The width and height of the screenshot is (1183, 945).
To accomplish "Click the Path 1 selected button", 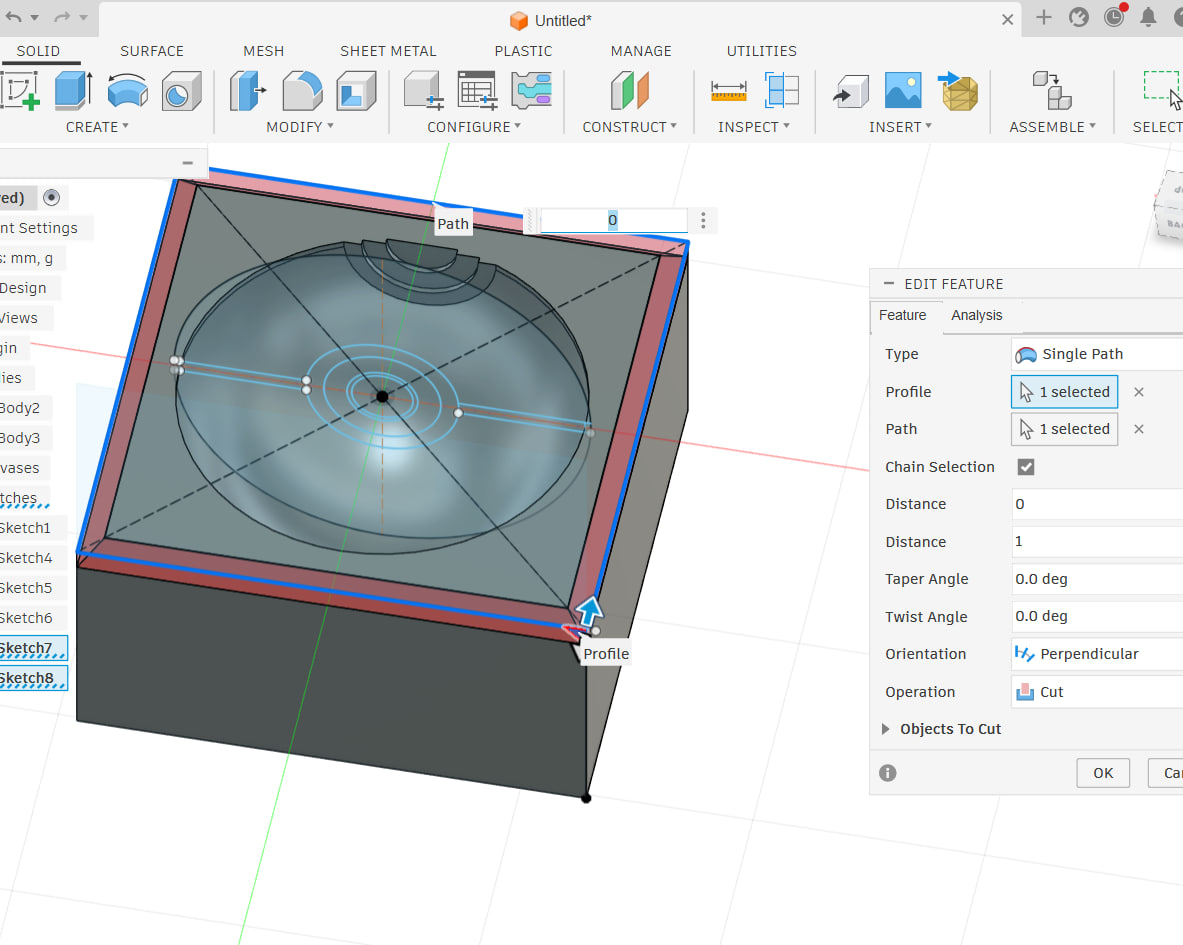I will click(x=1065, y=429).
